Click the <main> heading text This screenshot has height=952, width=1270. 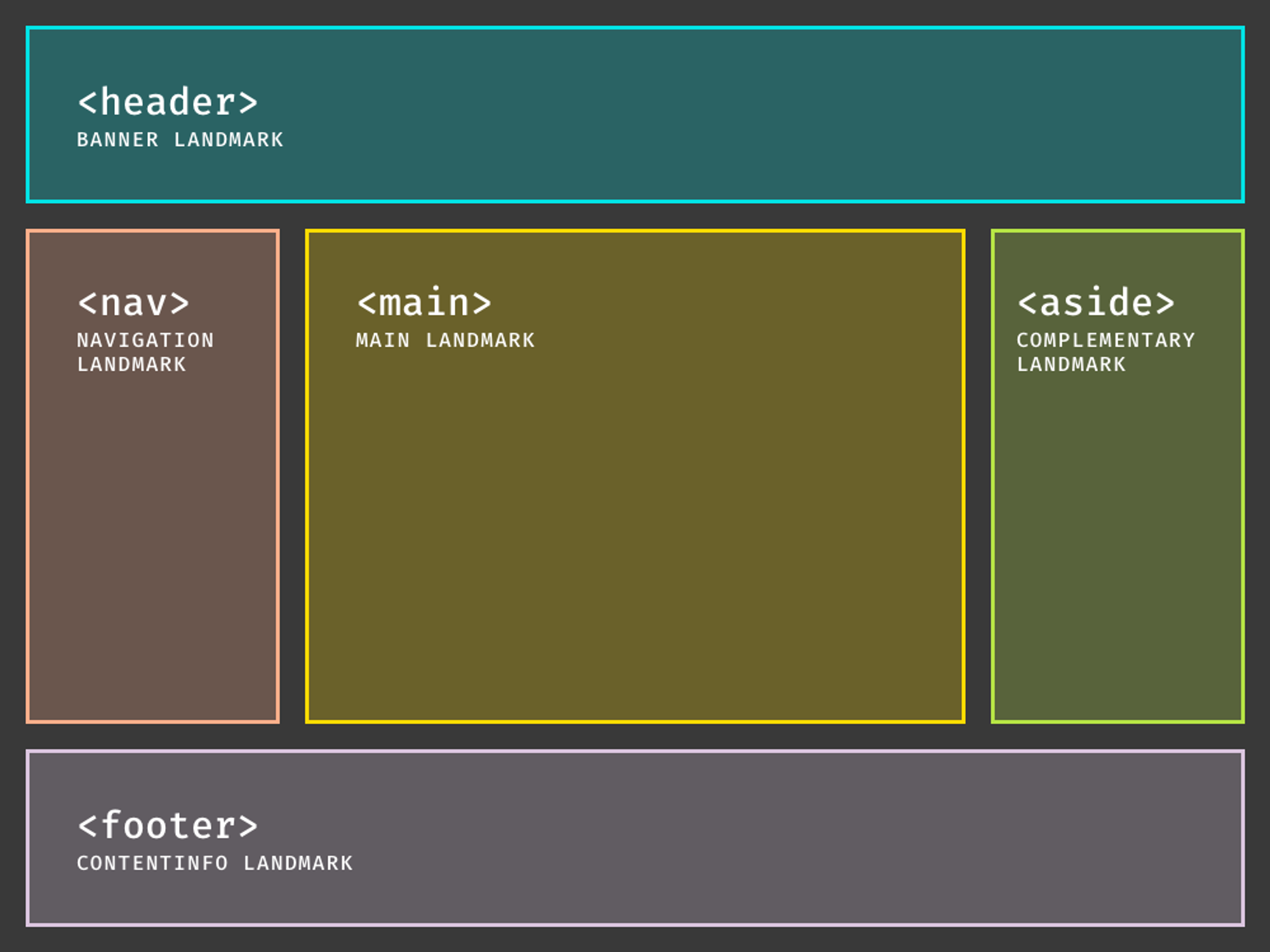pos(424,303)
